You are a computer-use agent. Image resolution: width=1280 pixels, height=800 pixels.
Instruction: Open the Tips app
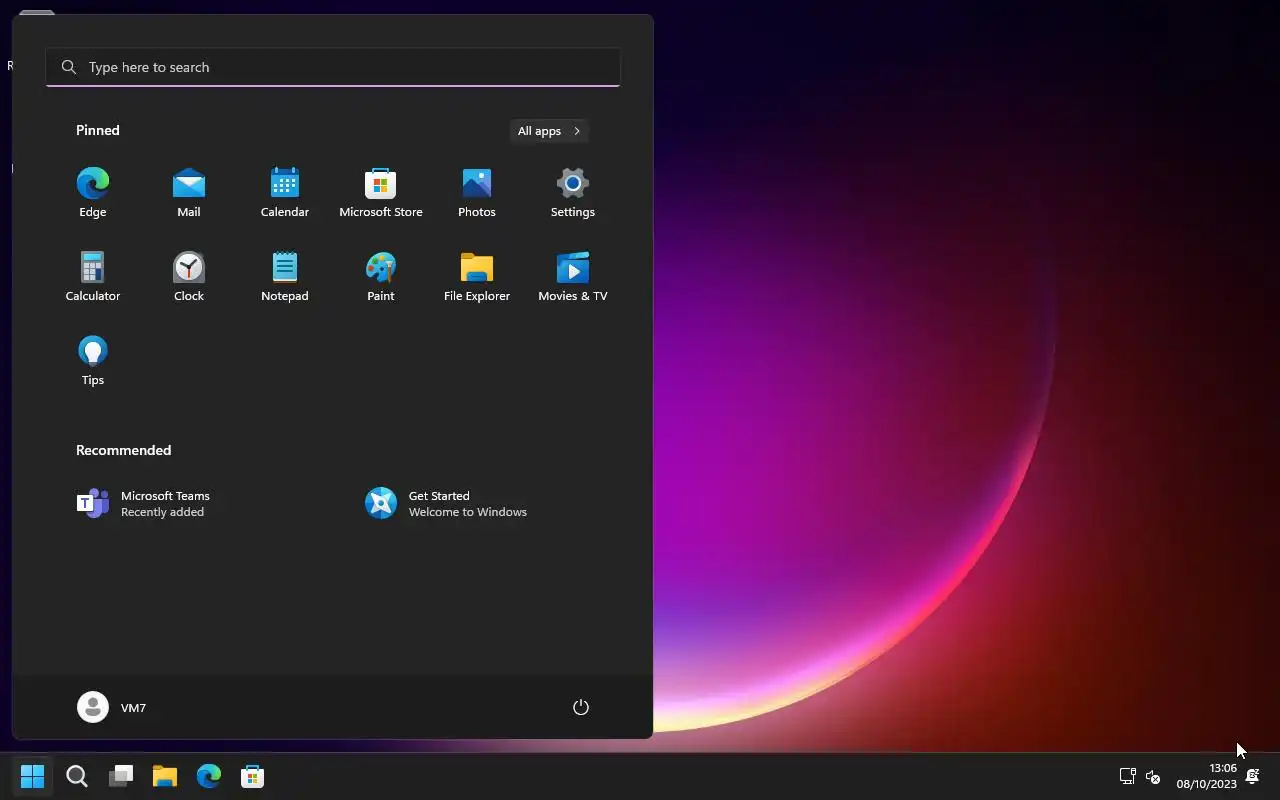[x=93, y=360]
